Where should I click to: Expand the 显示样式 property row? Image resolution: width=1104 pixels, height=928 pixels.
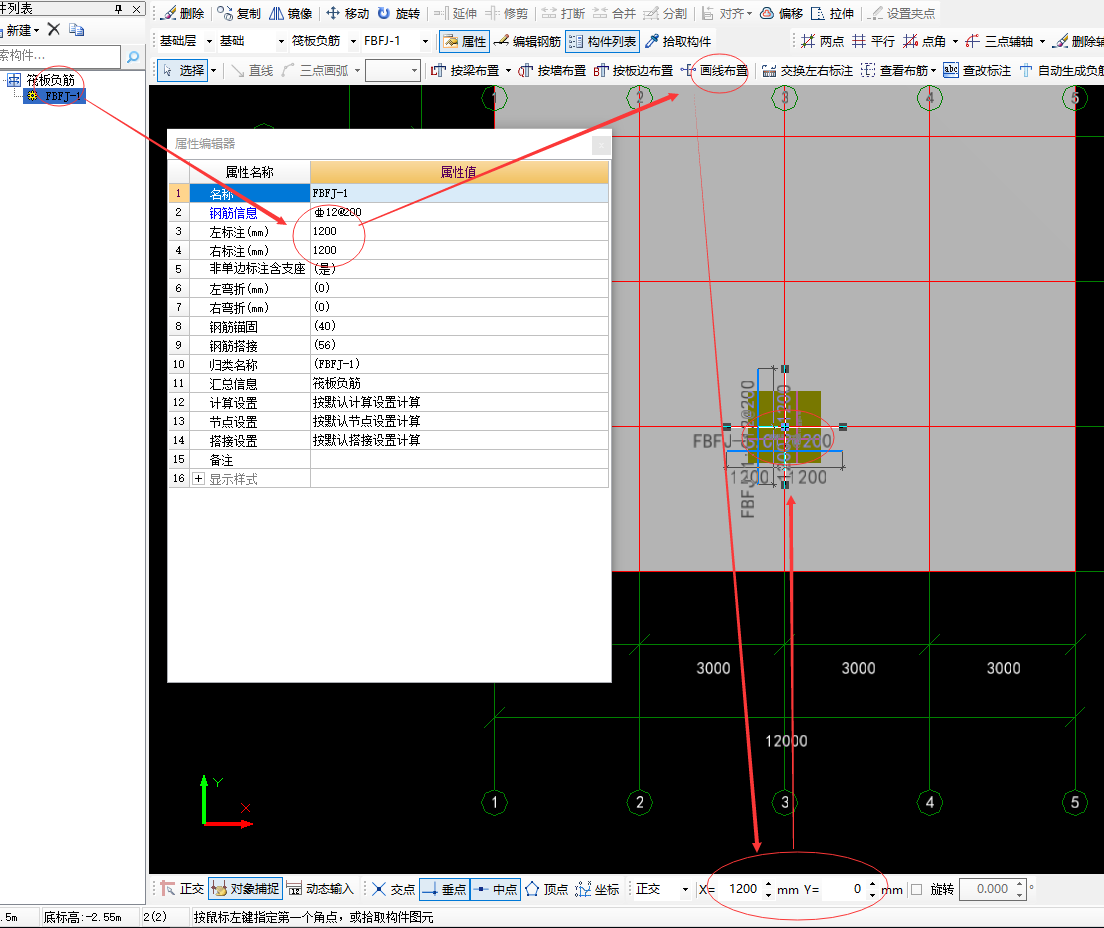[x=198, y=479]
